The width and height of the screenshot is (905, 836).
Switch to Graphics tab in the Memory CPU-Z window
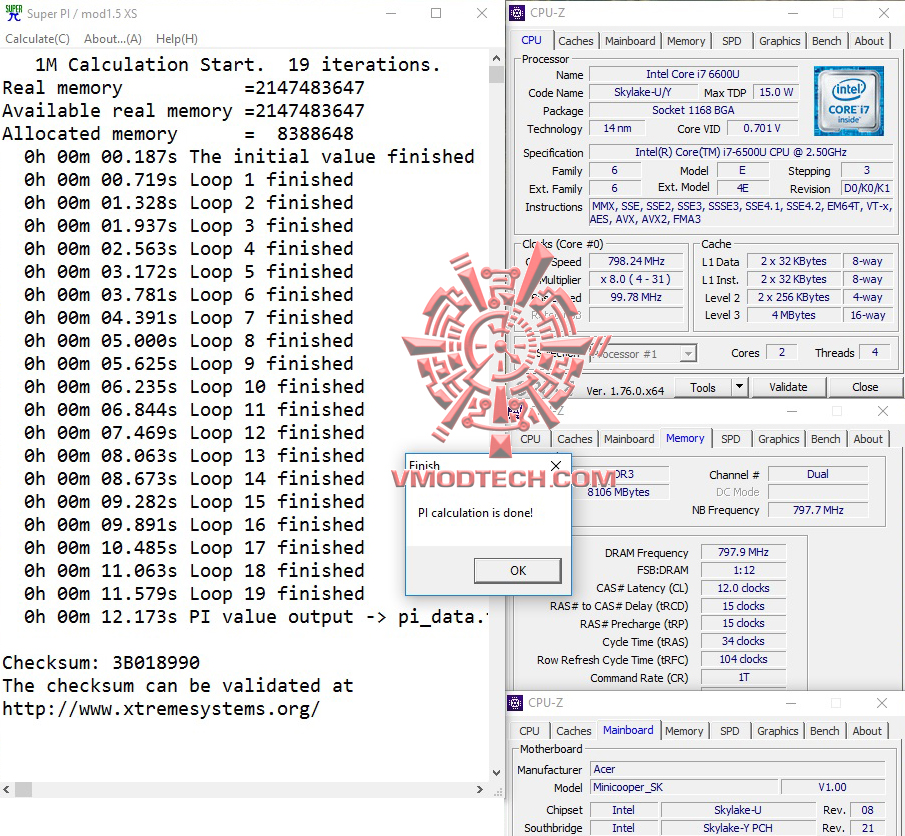(x=779, y=439)
